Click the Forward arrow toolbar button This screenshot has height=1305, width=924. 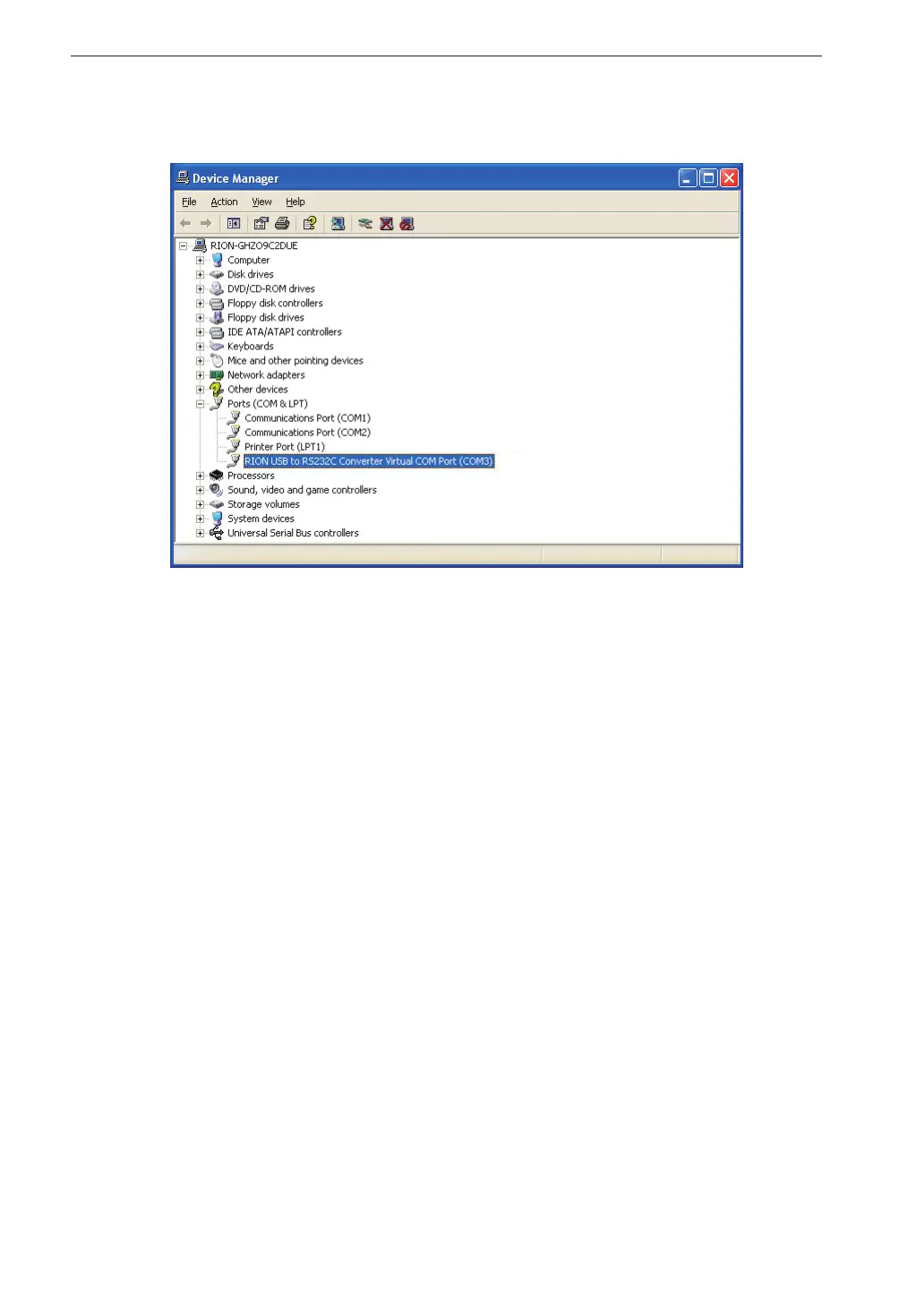[206, 224]
